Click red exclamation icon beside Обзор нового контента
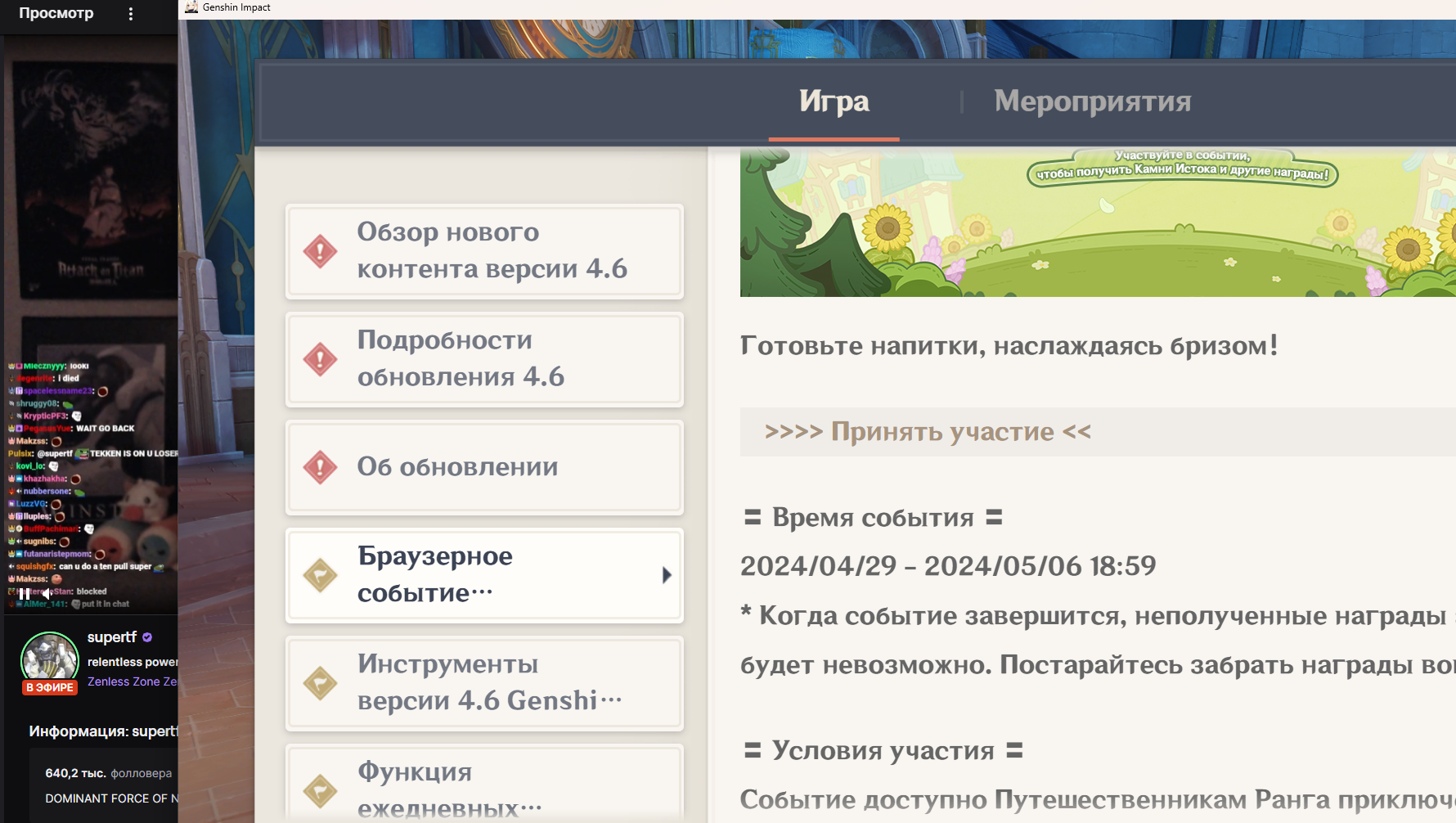Screen dimensions: 1456x823 (x=320, y=251)
